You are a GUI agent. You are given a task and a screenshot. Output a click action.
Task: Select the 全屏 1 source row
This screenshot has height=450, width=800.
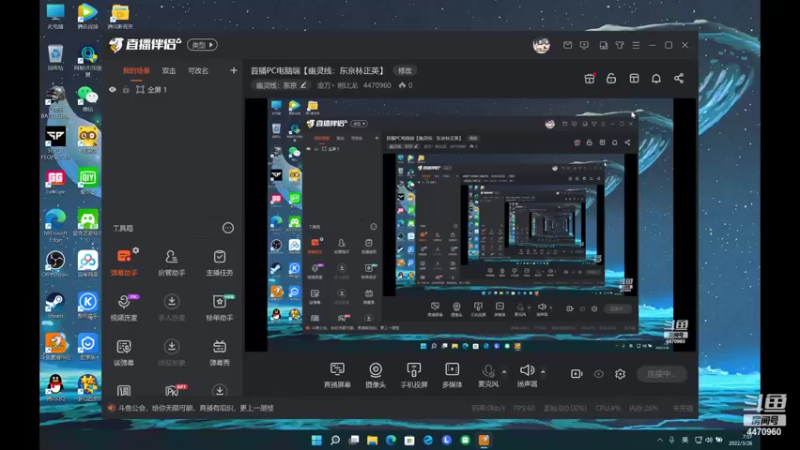[173, 89]
